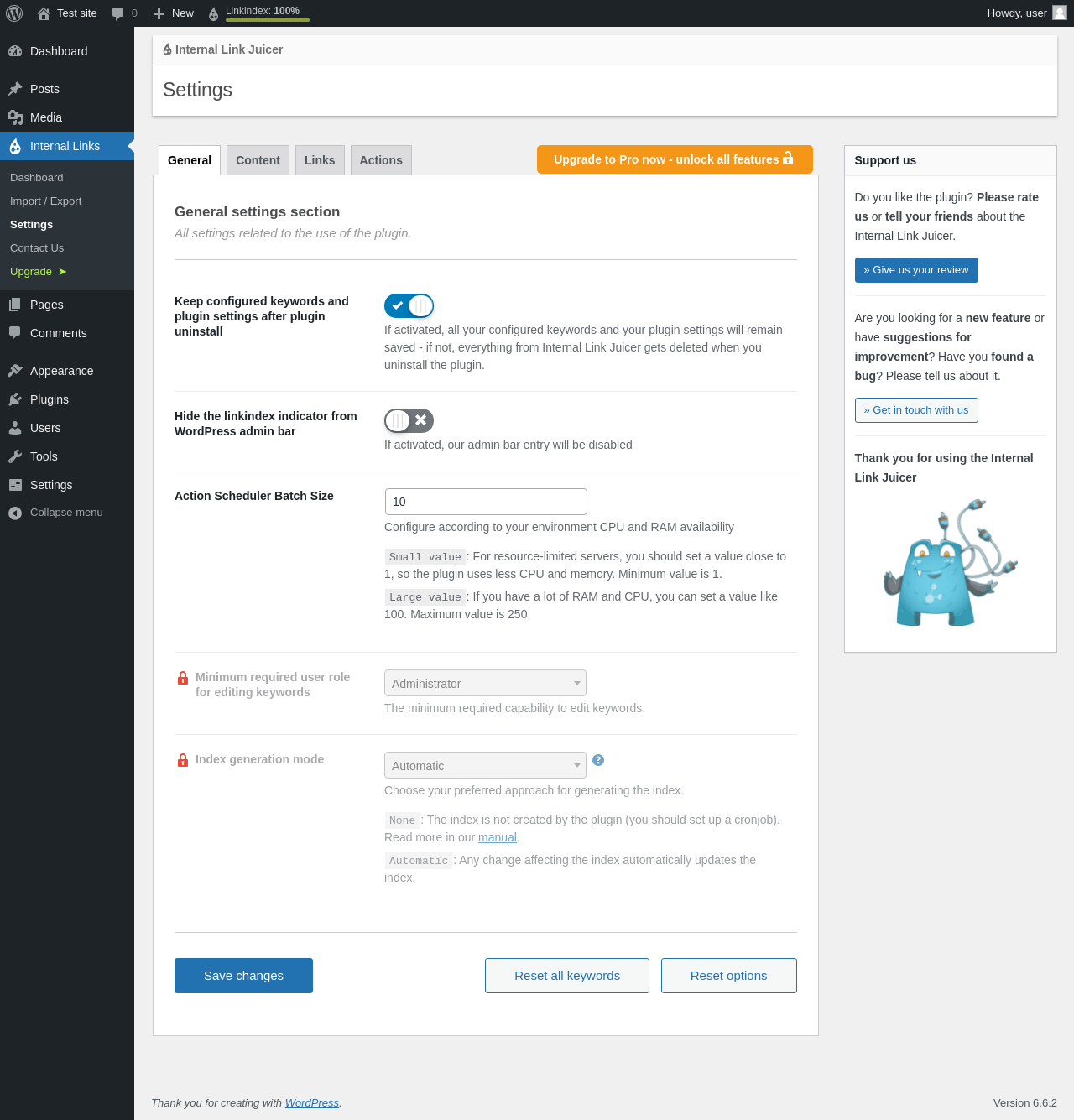
Task: Click the 'Support us' panel heading
Action: click(885, 160)
